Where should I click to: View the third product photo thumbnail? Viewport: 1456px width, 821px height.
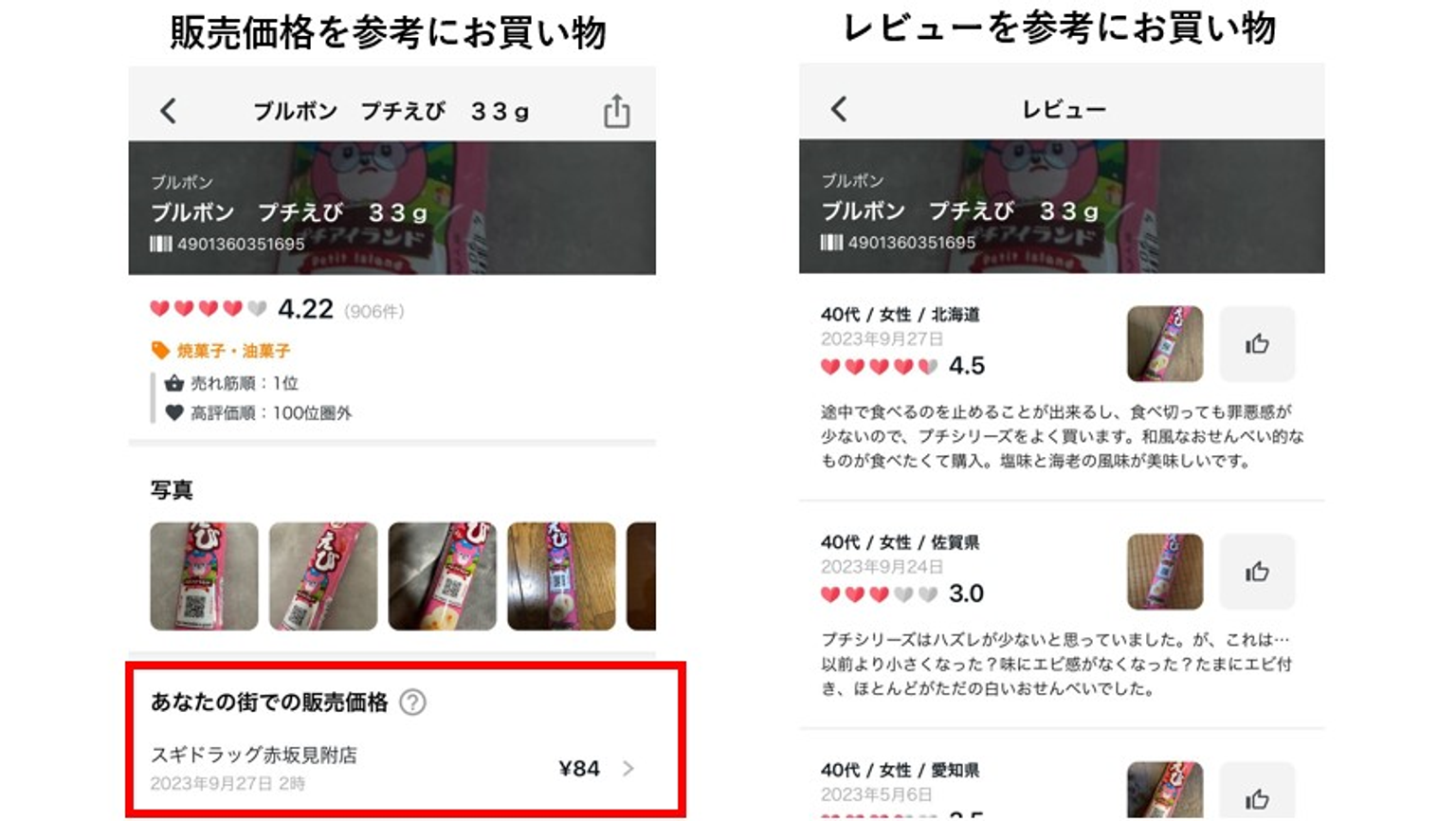click(x=442, y=576)
